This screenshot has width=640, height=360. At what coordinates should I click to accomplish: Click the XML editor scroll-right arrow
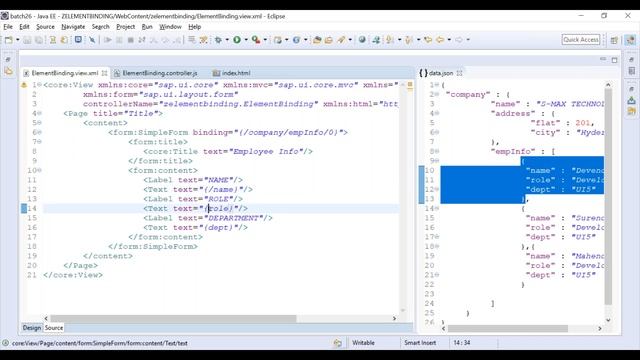[x=394, y=318]
